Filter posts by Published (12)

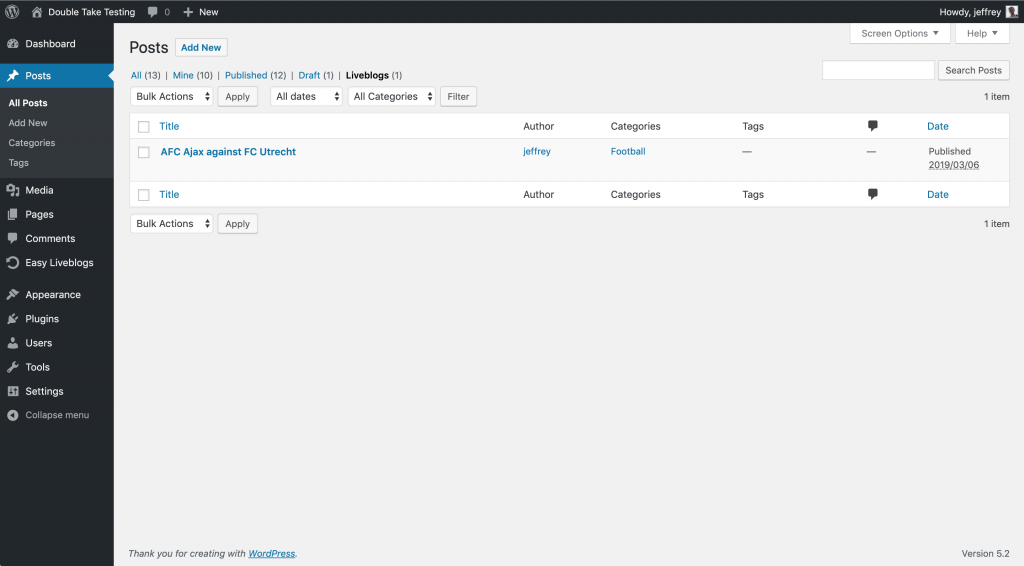coord(255,75)
